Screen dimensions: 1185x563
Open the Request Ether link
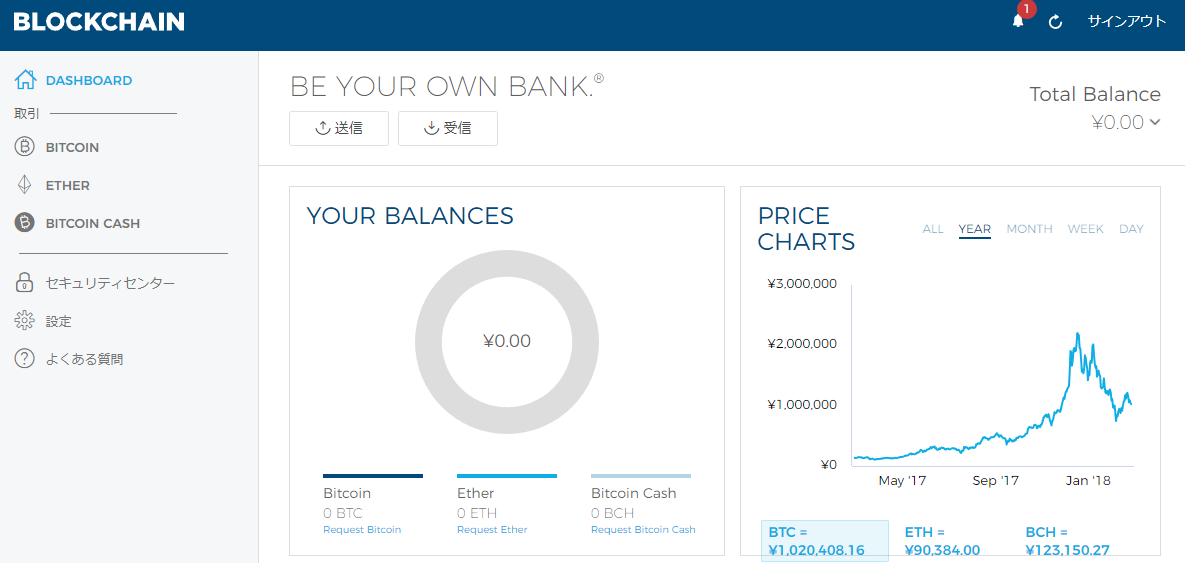[491, 530]
